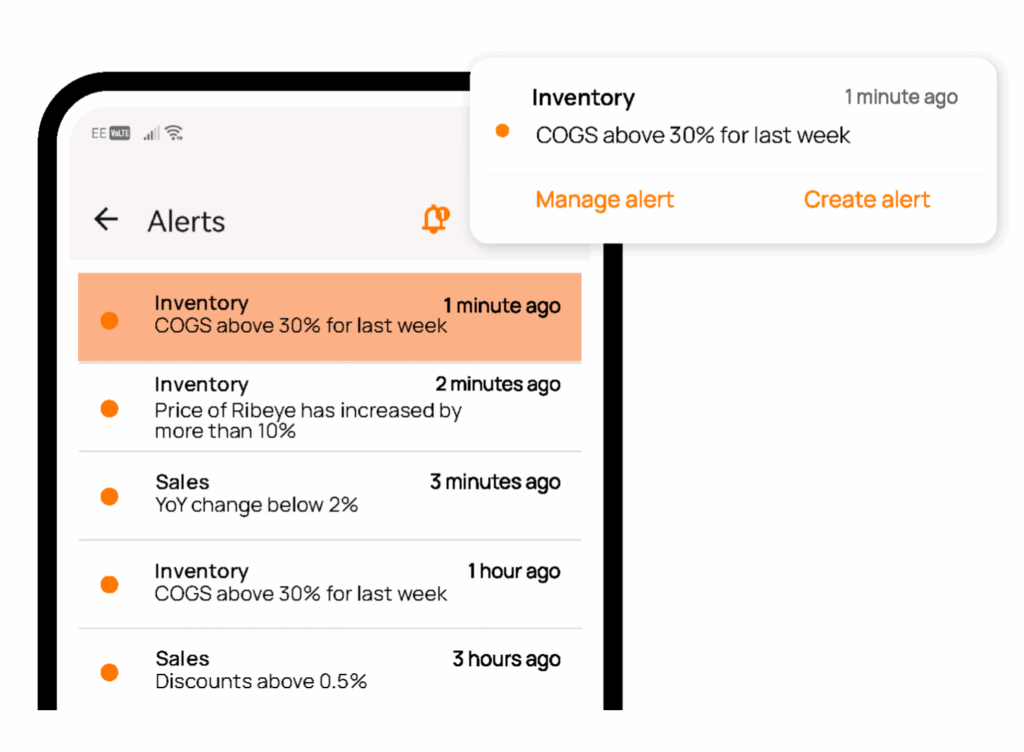Click orange dot beside Ribeye price alert
Viewport: 1024px width, 752px height.
tap(110, 408)
